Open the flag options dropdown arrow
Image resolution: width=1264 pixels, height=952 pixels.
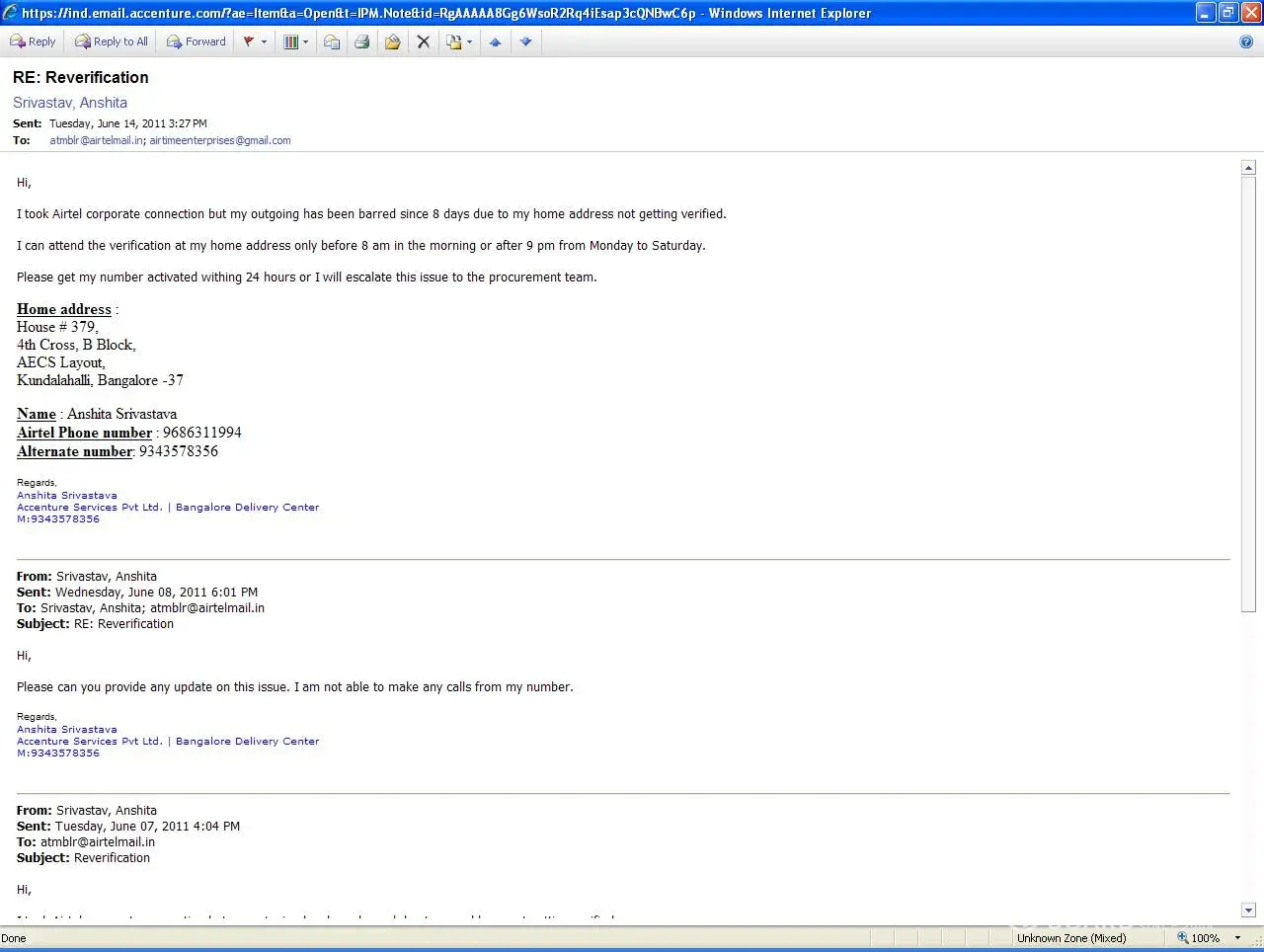tap(264, 41)
